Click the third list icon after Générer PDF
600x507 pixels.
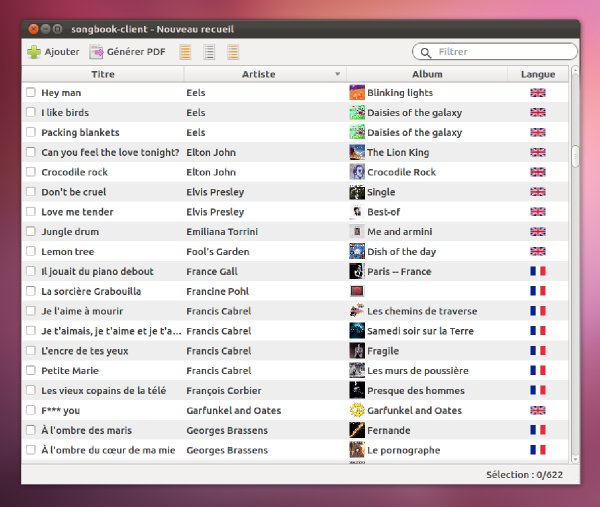click(x=233, y=52)
